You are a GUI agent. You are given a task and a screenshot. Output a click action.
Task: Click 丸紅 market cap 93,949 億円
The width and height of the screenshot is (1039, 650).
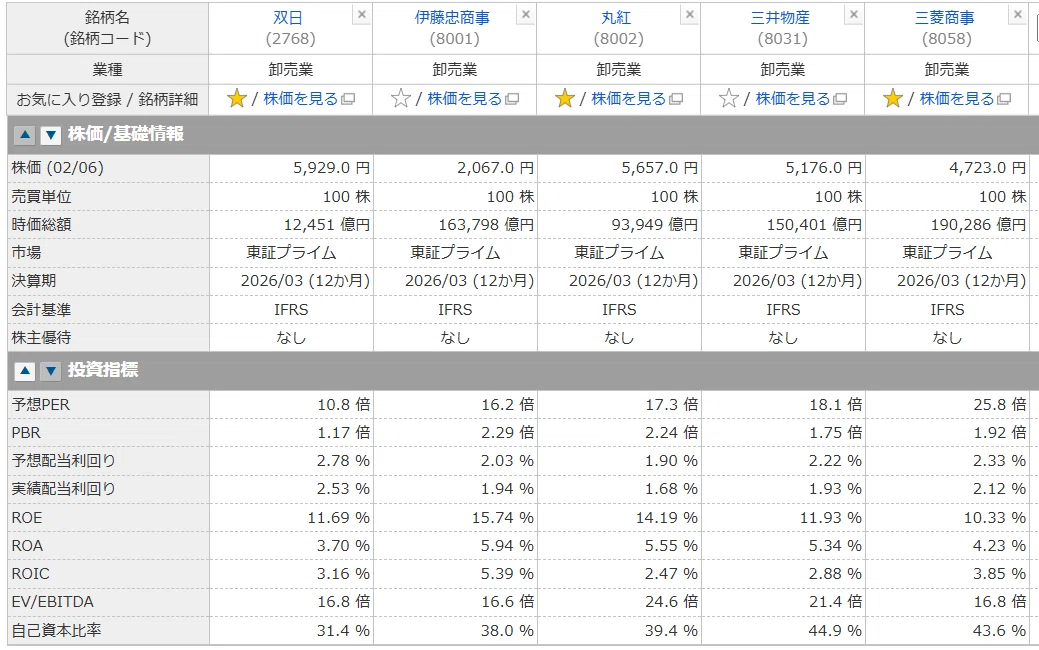655,225
